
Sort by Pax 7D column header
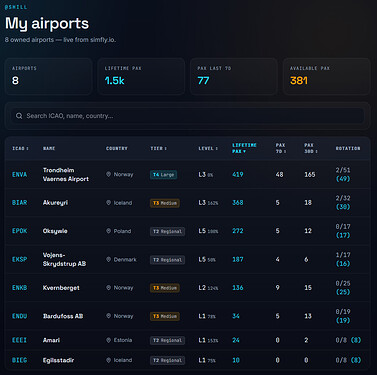point(281,148)
